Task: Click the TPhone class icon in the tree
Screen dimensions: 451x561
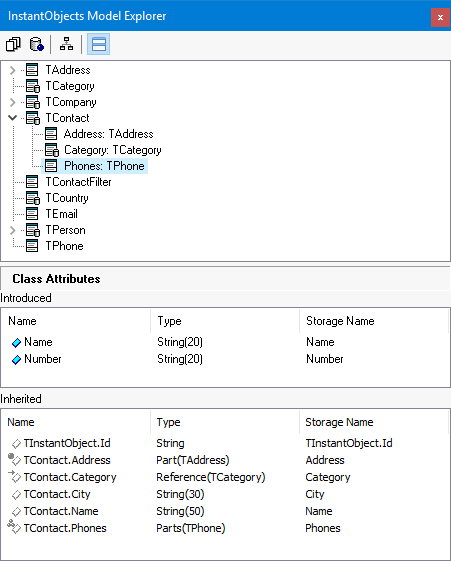Action: (32, 246)
